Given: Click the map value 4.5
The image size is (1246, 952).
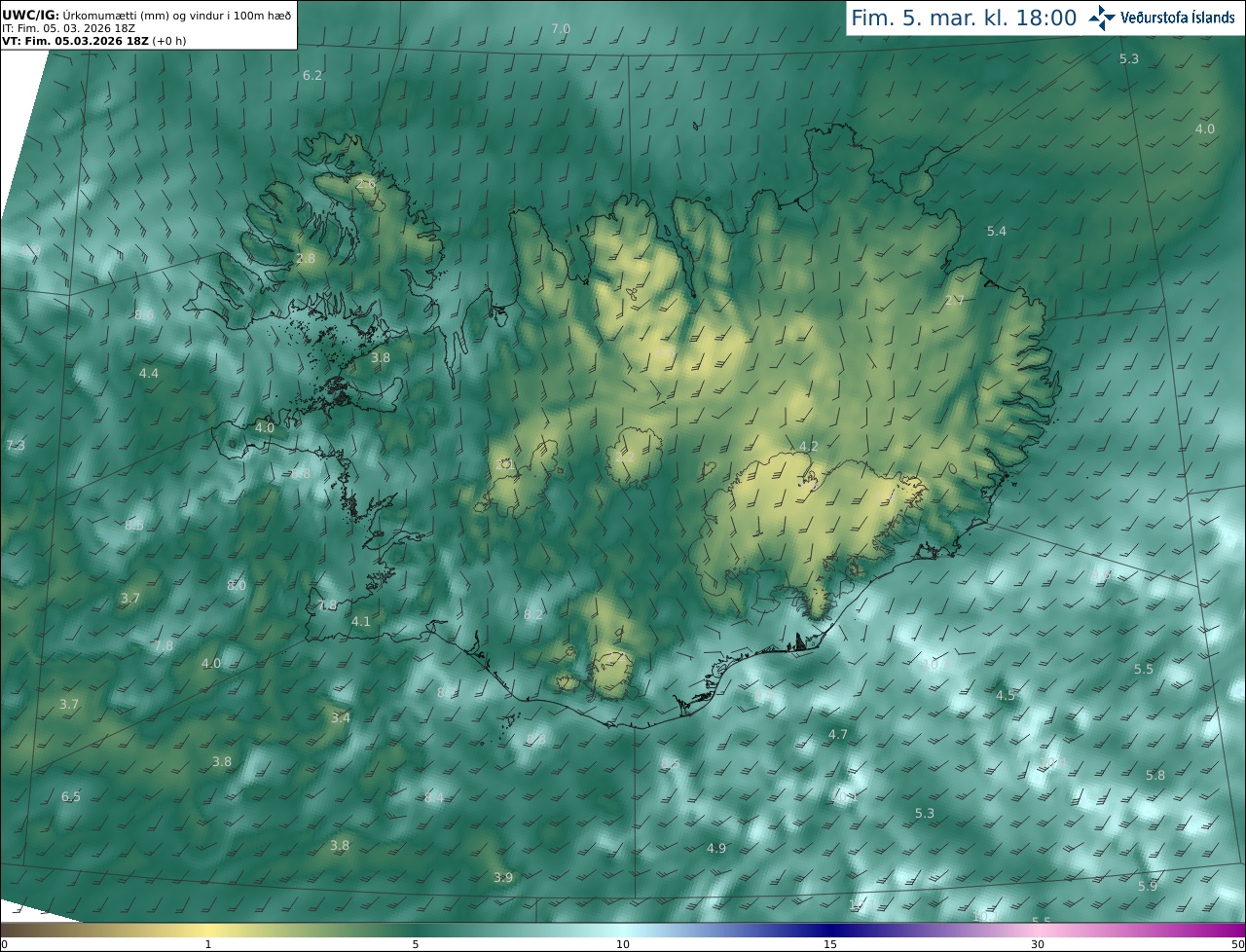Looking at the screenshot, I should pyautogui.click(x=1006, y=695).
